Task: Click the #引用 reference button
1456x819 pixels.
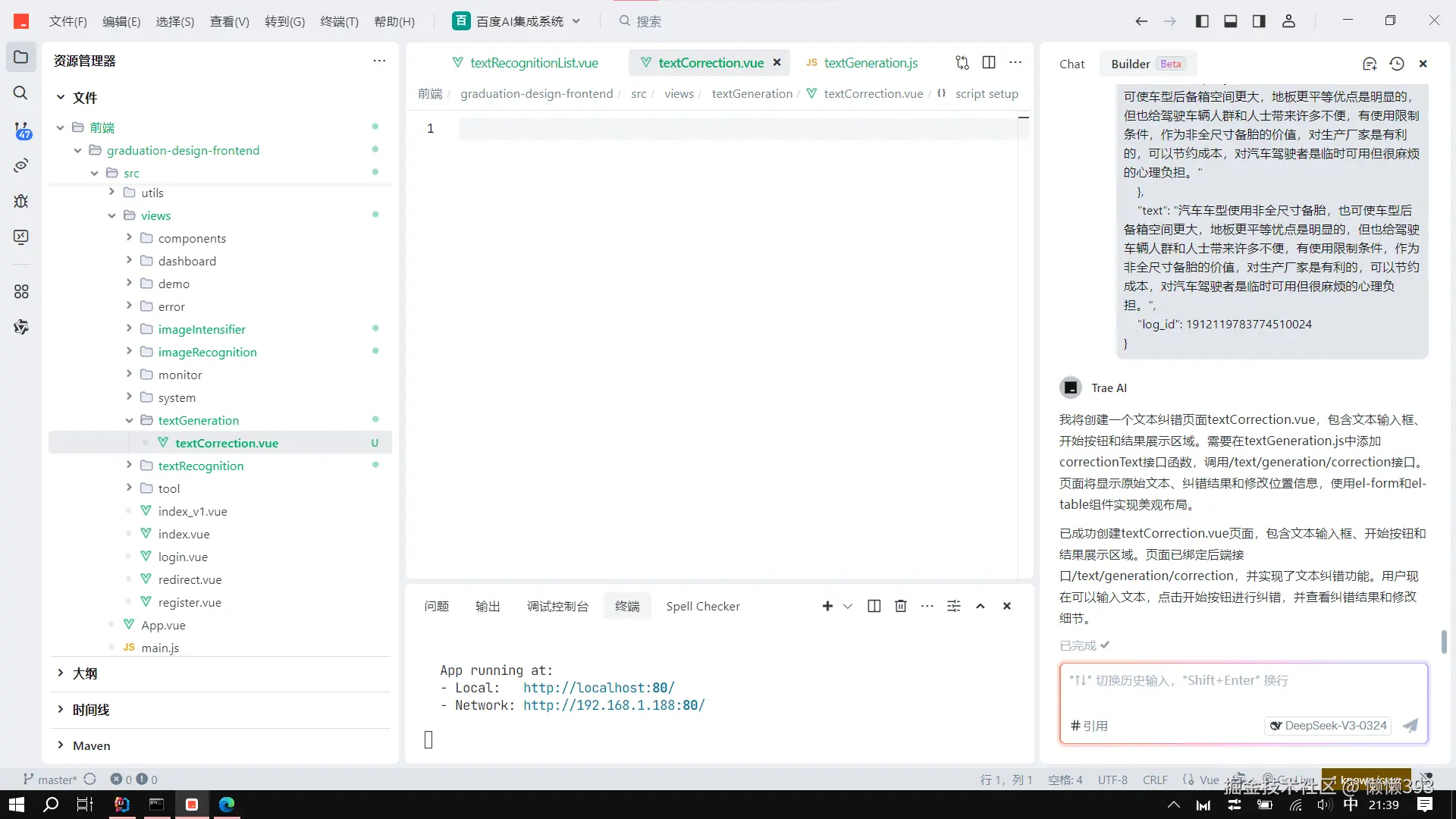Action: click(1089, 726)
